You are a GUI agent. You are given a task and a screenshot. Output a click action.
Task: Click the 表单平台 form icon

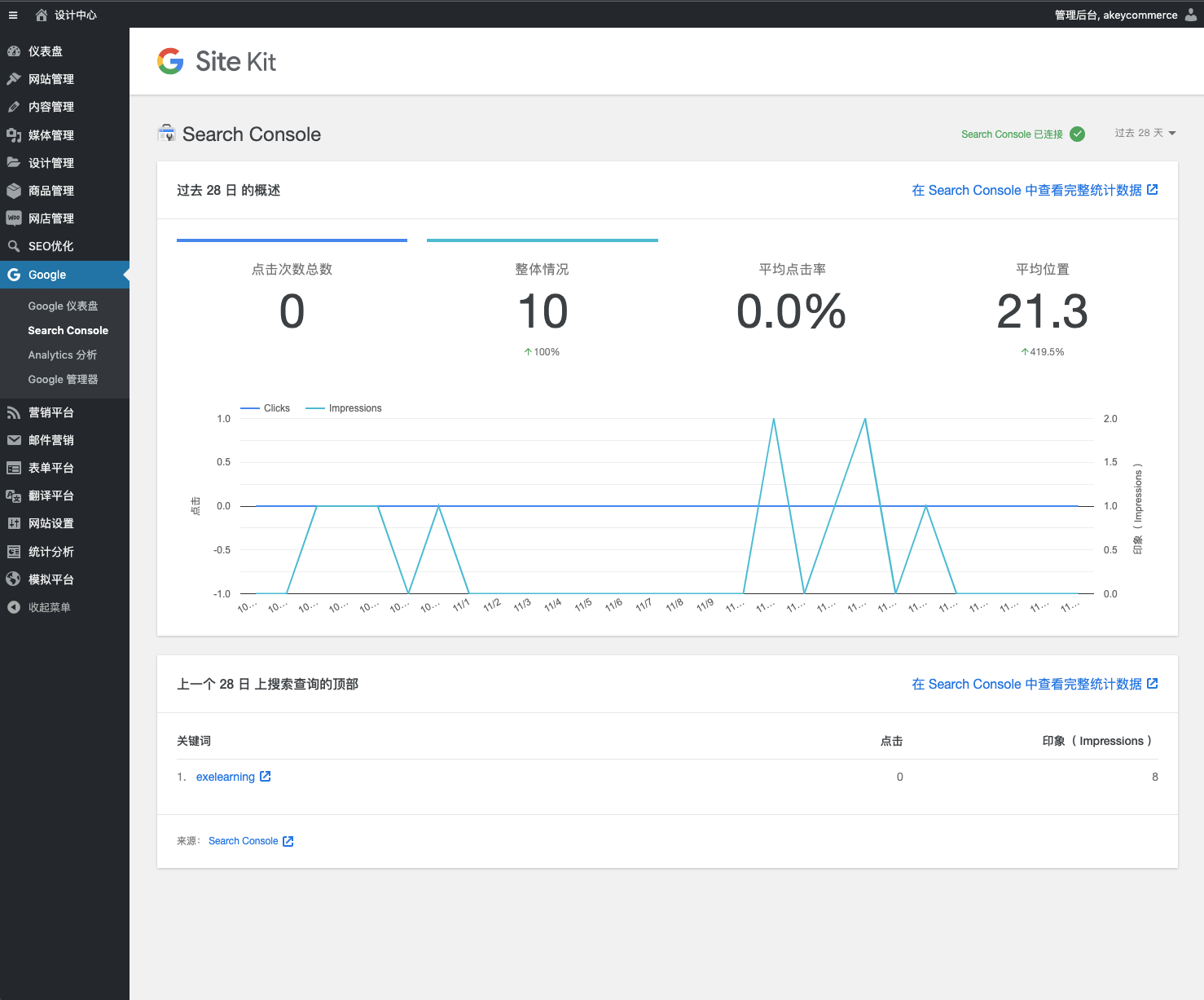tap(14, 468)
